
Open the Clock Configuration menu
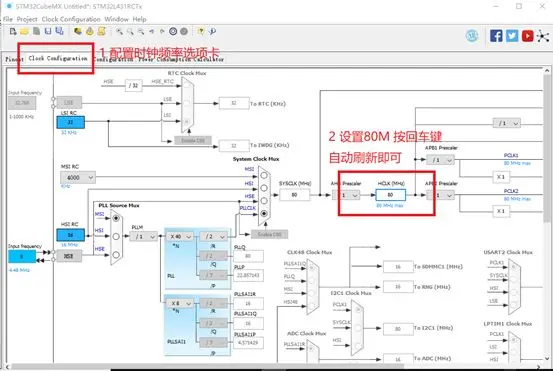coord(71,19)
